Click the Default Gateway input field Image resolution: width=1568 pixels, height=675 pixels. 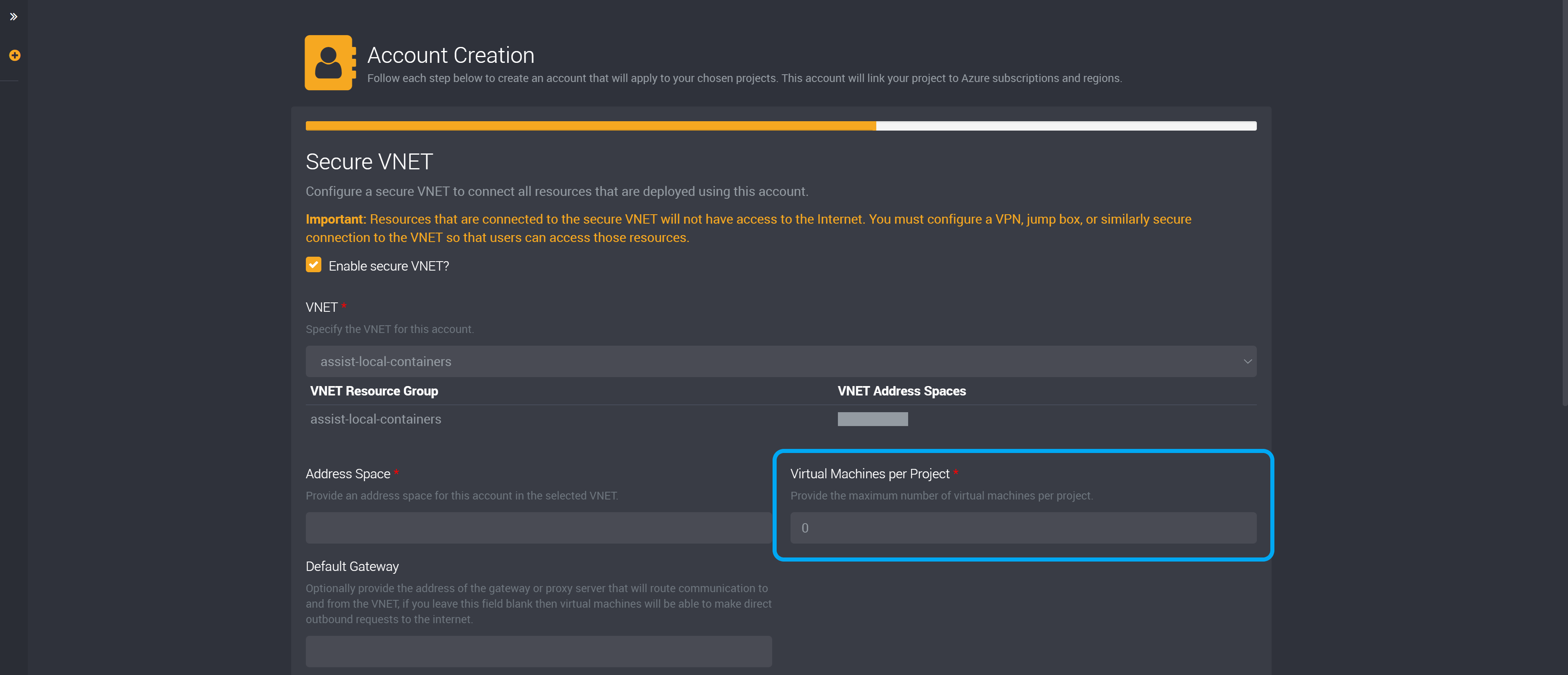tap(538, 651)
